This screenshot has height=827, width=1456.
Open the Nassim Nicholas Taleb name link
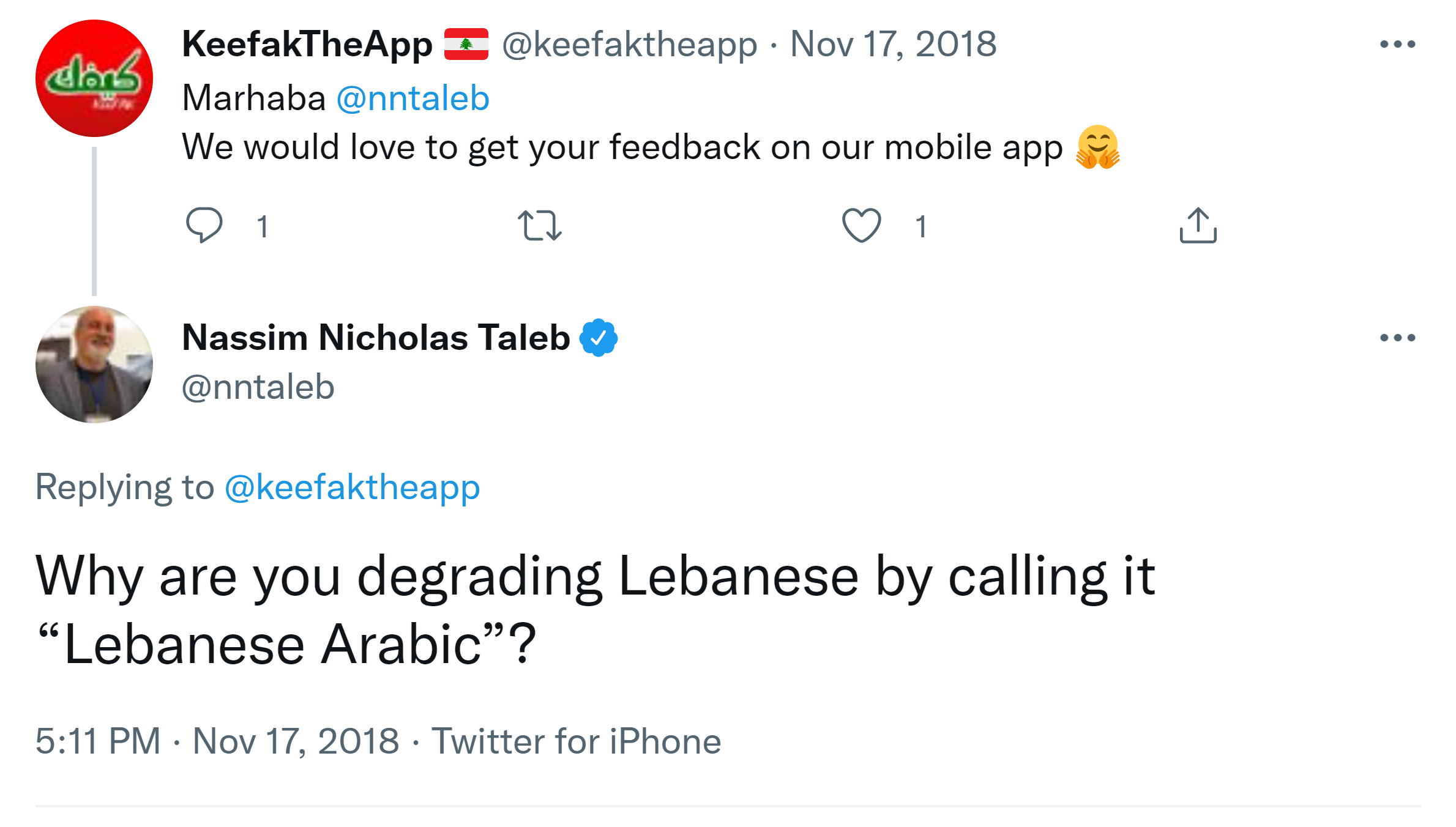(x=376, y=338)
